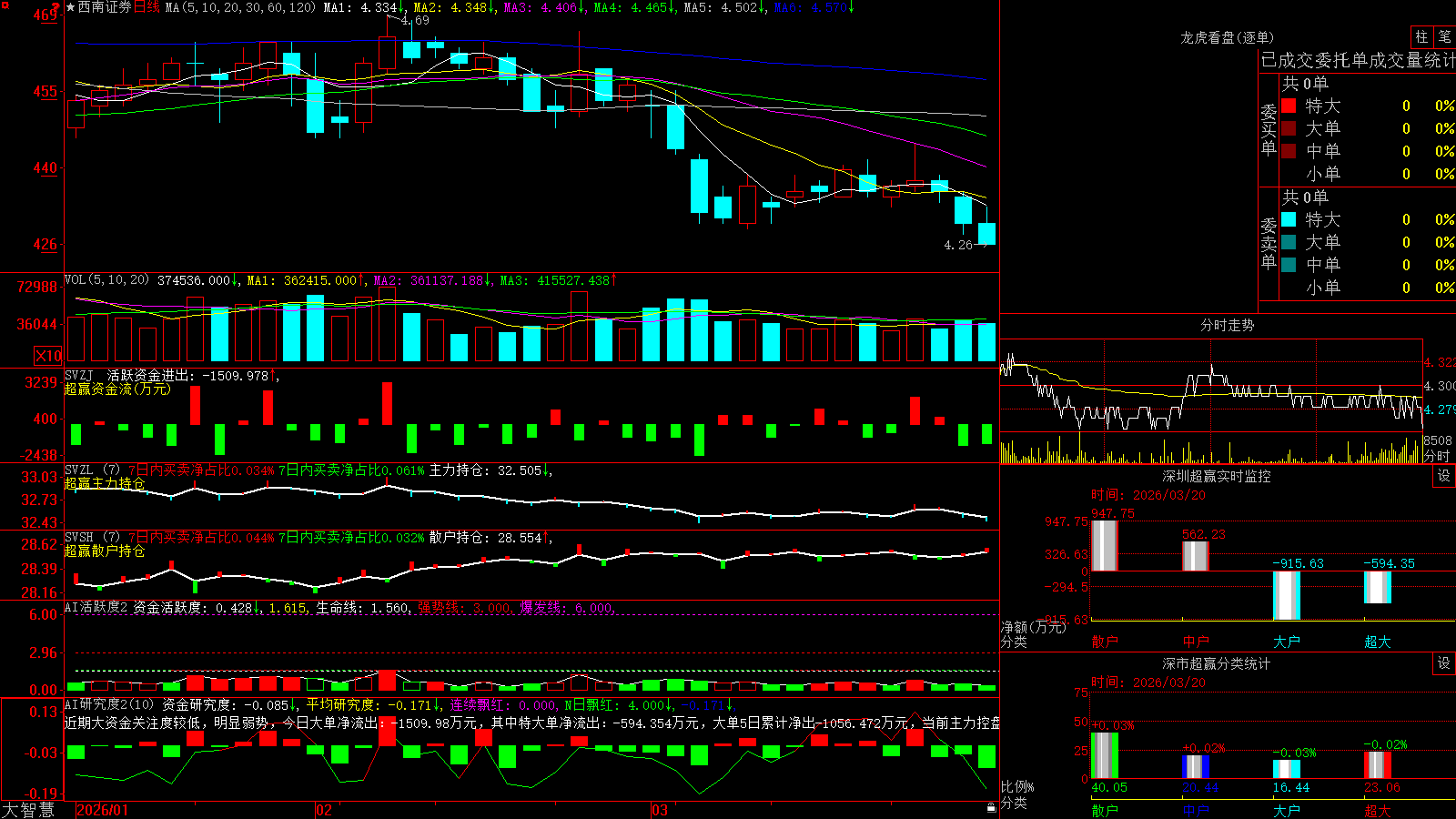Screen dimensions: 1456x819
Task: Open 设 settings for 深市超赢分类统计
Action: [x=1444, y=663]
